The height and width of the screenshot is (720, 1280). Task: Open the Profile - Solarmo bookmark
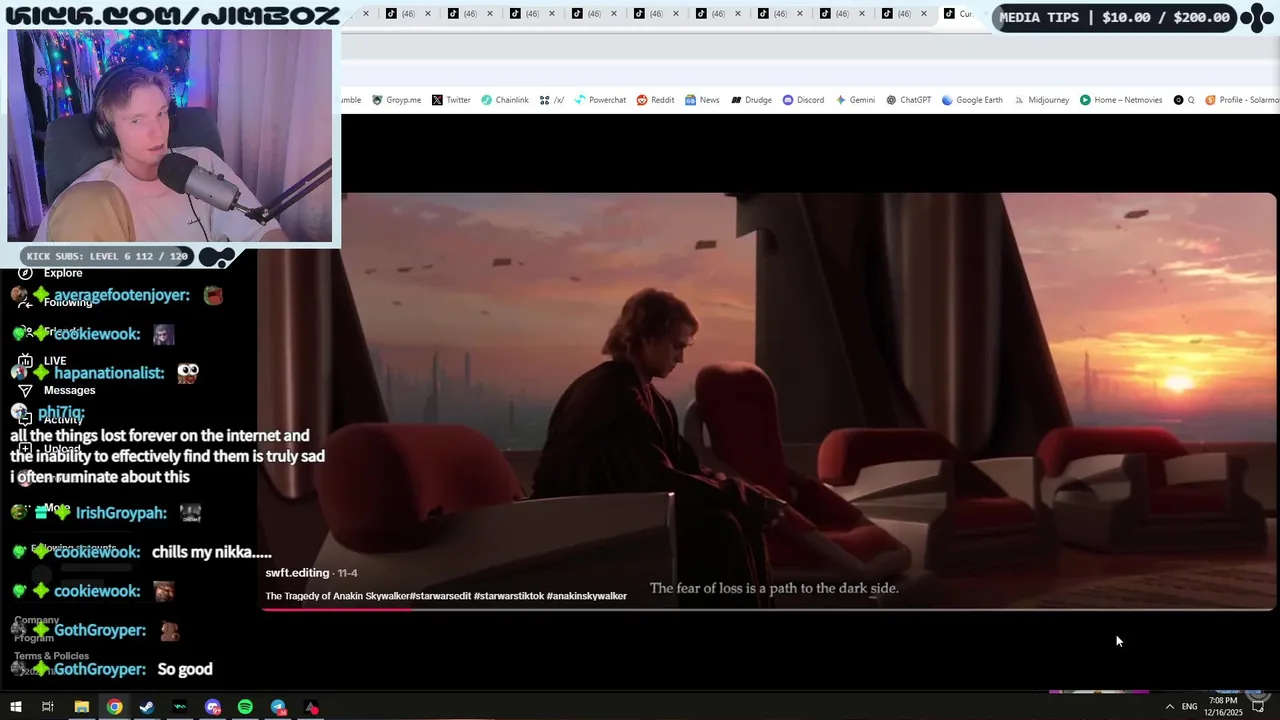tap(1242, 100)
